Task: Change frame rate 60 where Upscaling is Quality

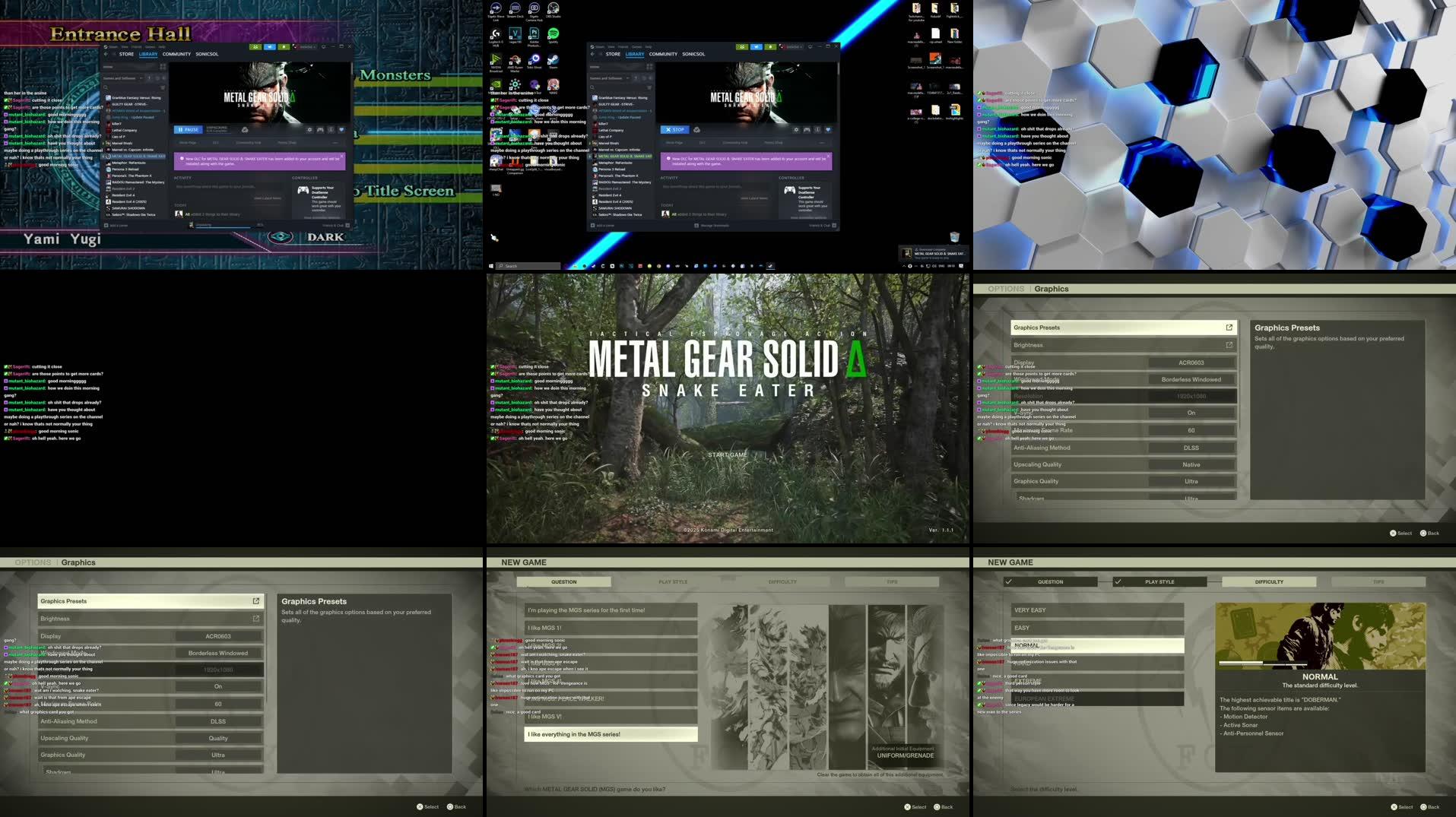Action: pyautogui.click(x=218, y=704)
